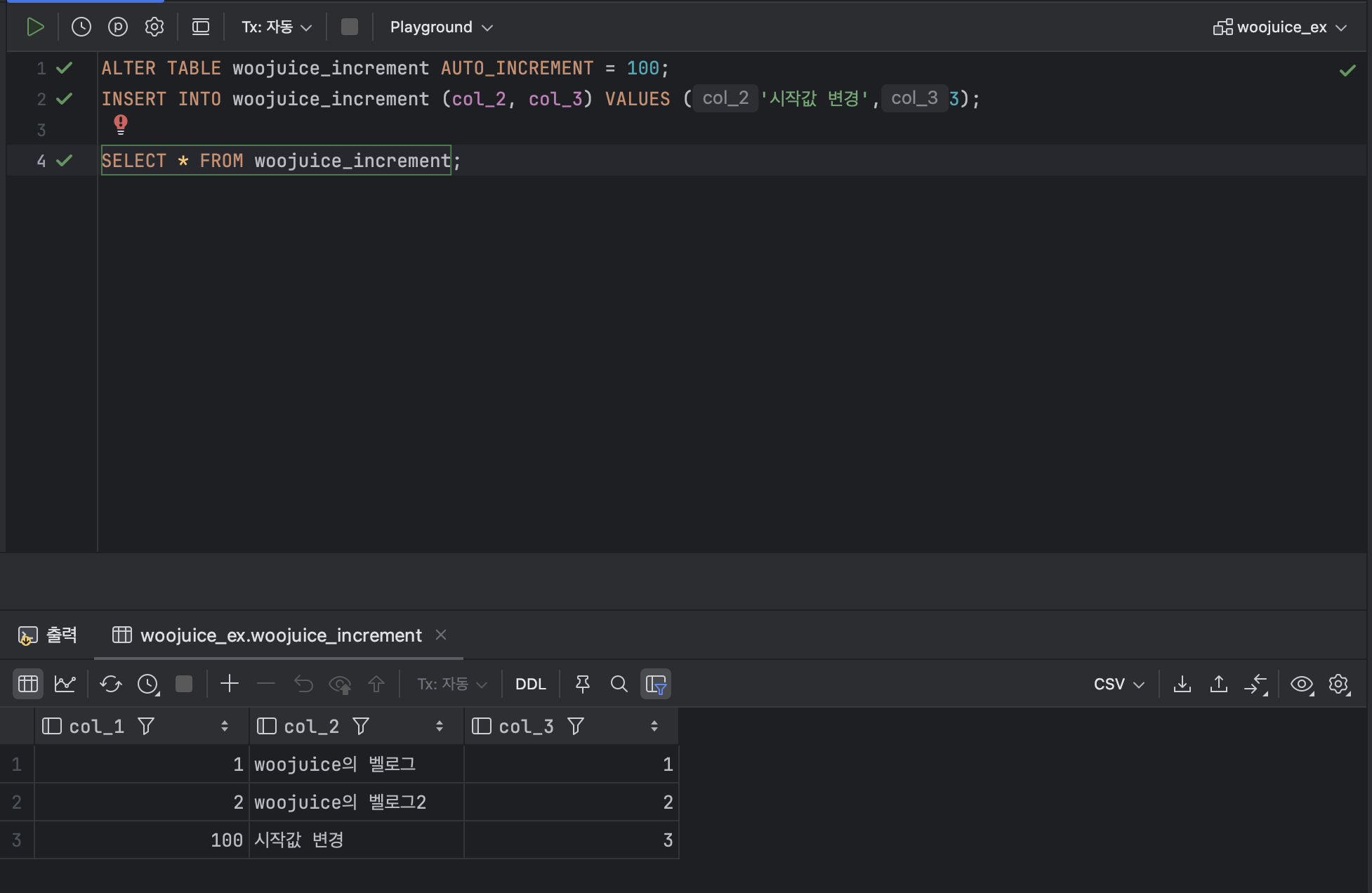
Task: Open woojuice_ex schema selector dropdown
Action: [1280, 27]
